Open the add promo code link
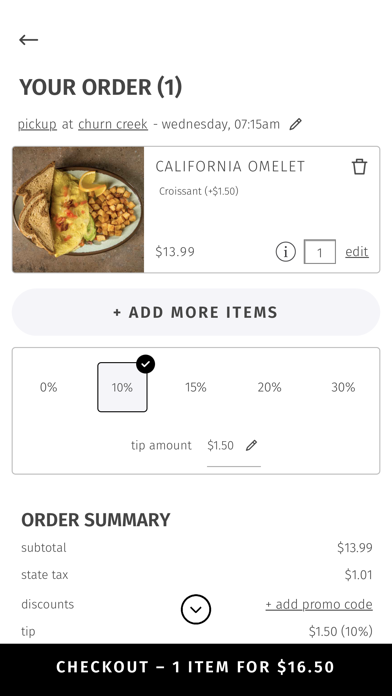 tap(319, 605)
